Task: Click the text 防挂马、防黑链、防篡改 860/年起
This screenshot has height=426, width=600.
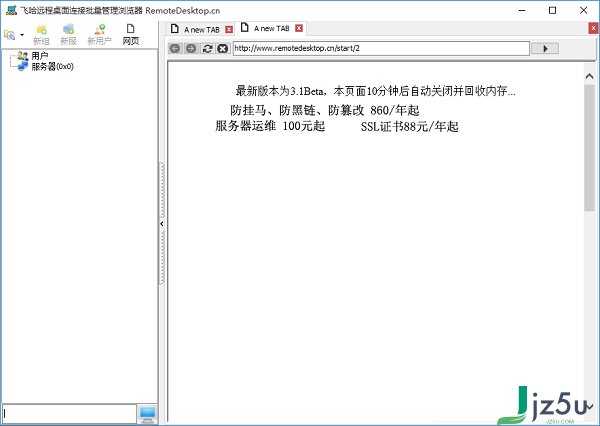Action: pos(324,110)
